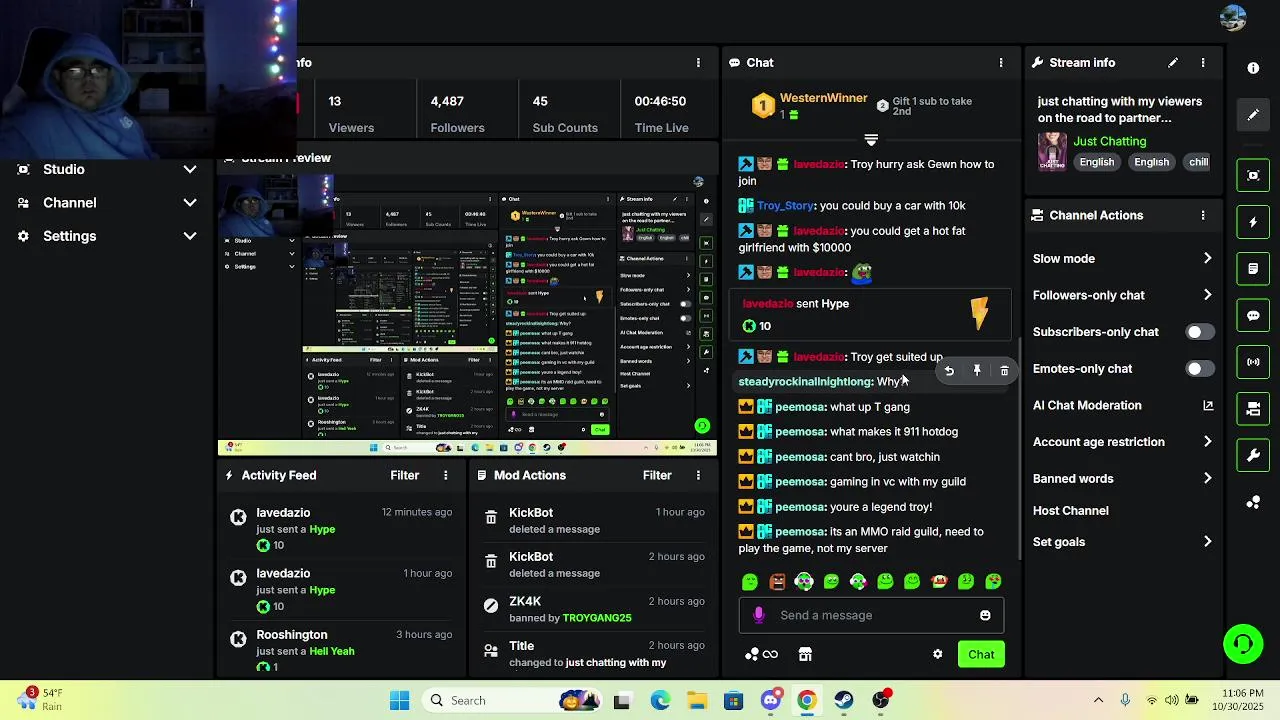
Task: Toggle Emotes-only chat switch
Action: [x=1199, y=369]
